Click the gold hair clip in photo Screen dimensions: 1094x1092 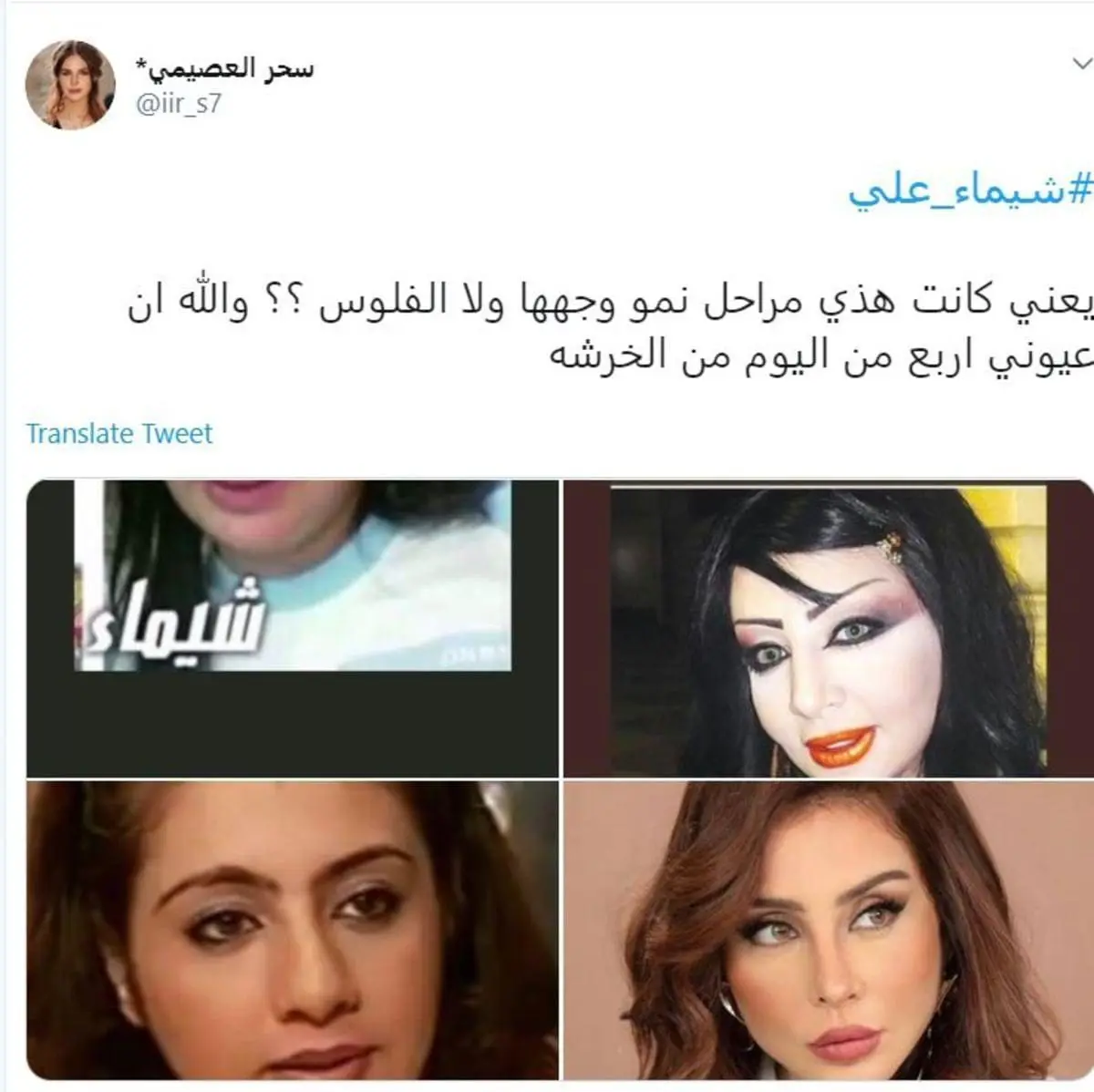point(890,550)
